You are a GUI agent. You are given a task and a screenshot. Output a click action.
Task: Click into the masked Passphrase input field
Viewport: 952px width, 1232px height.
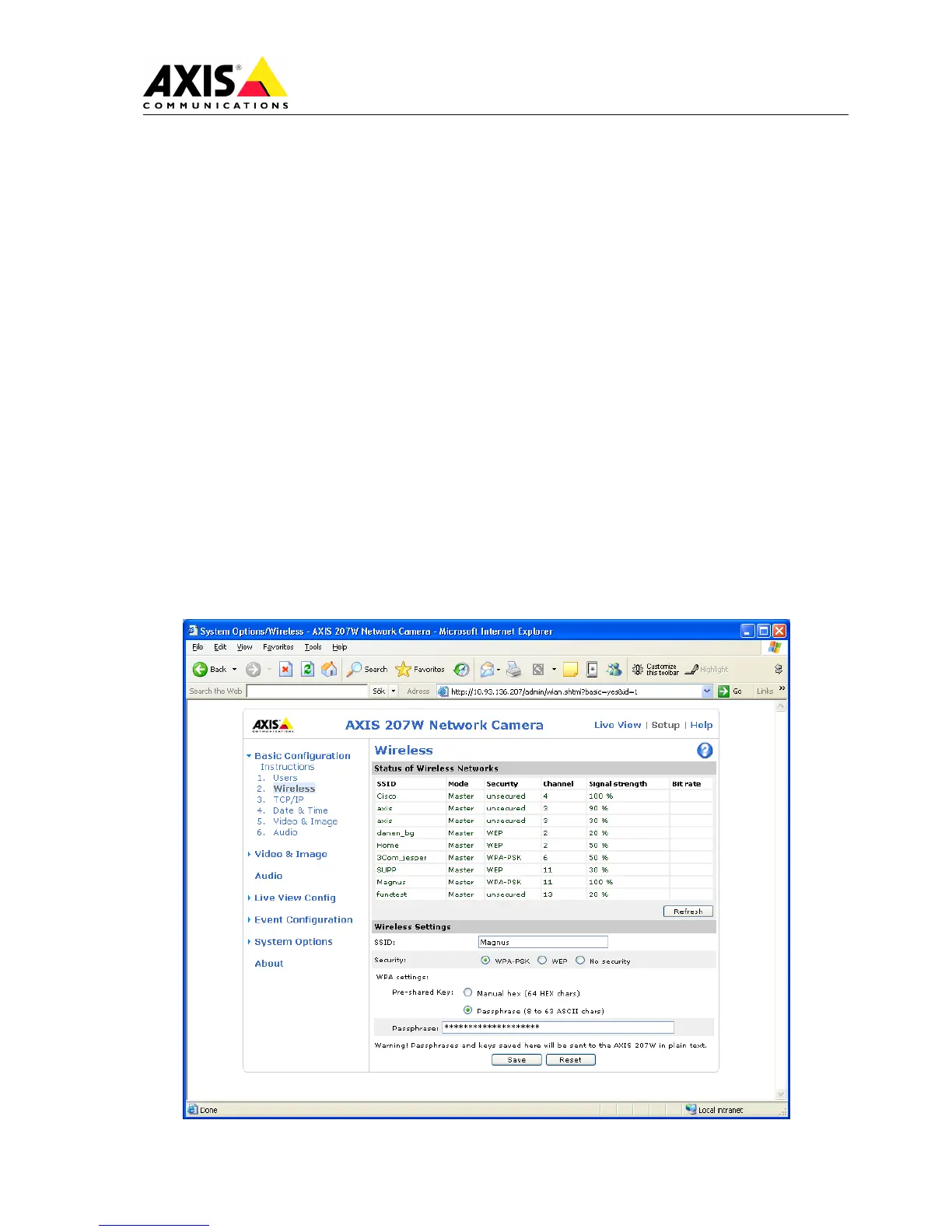click(558, 1027)
